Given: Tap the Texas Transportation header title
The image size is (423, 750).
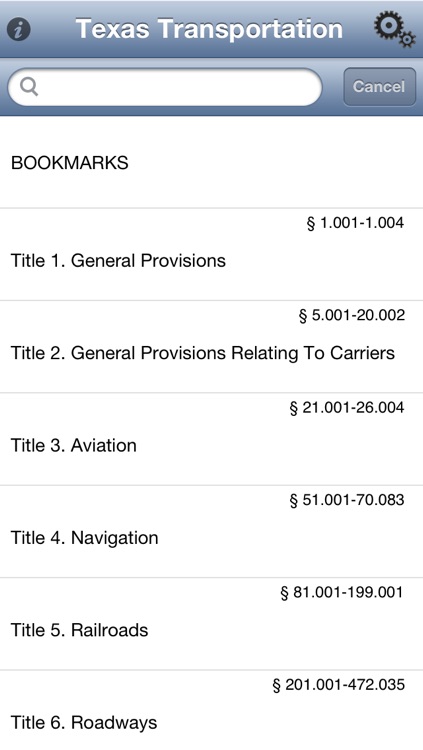Looking at the screenshot, I should coord(209,29).
